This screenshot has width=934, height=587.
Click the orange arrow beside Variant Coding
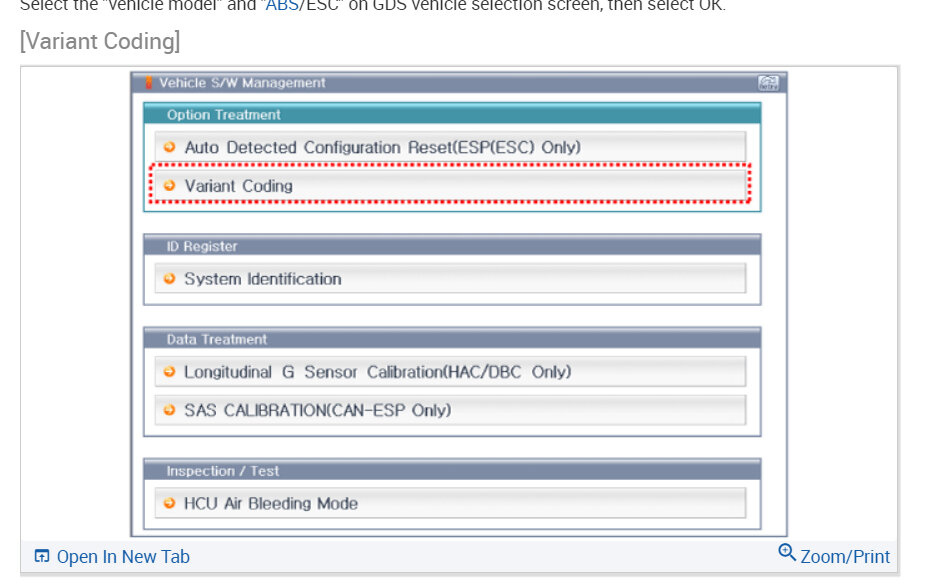[x=169, y=186]
